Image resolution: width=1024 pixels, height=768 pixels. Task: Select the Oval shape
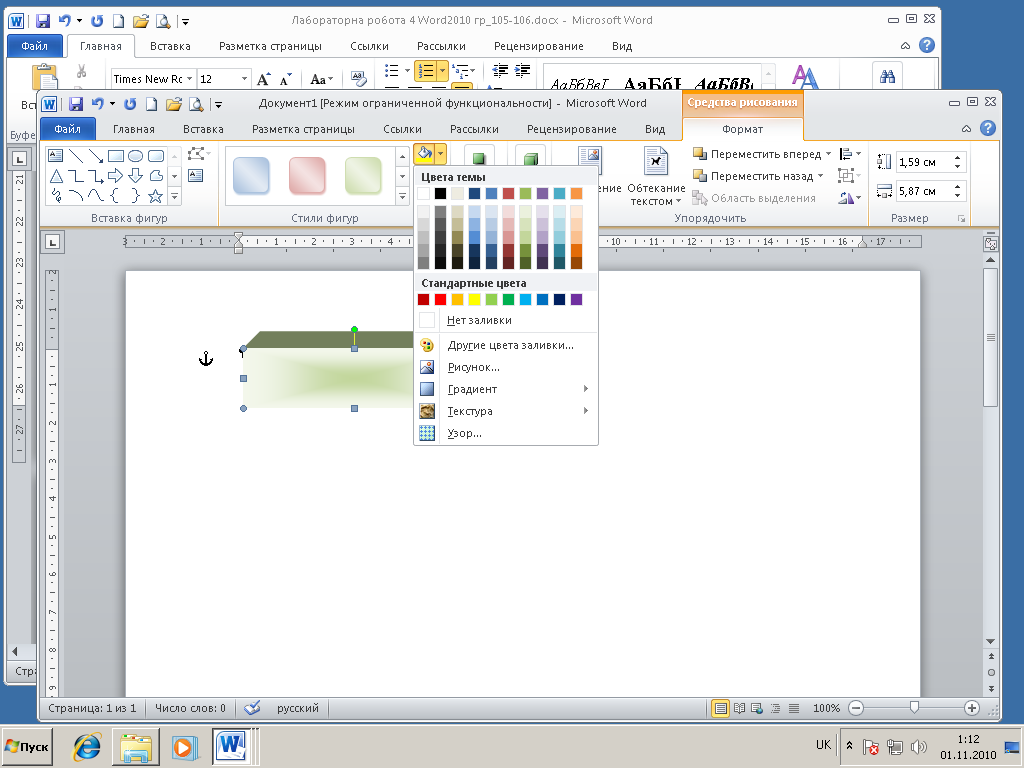(x=135, y=155)
